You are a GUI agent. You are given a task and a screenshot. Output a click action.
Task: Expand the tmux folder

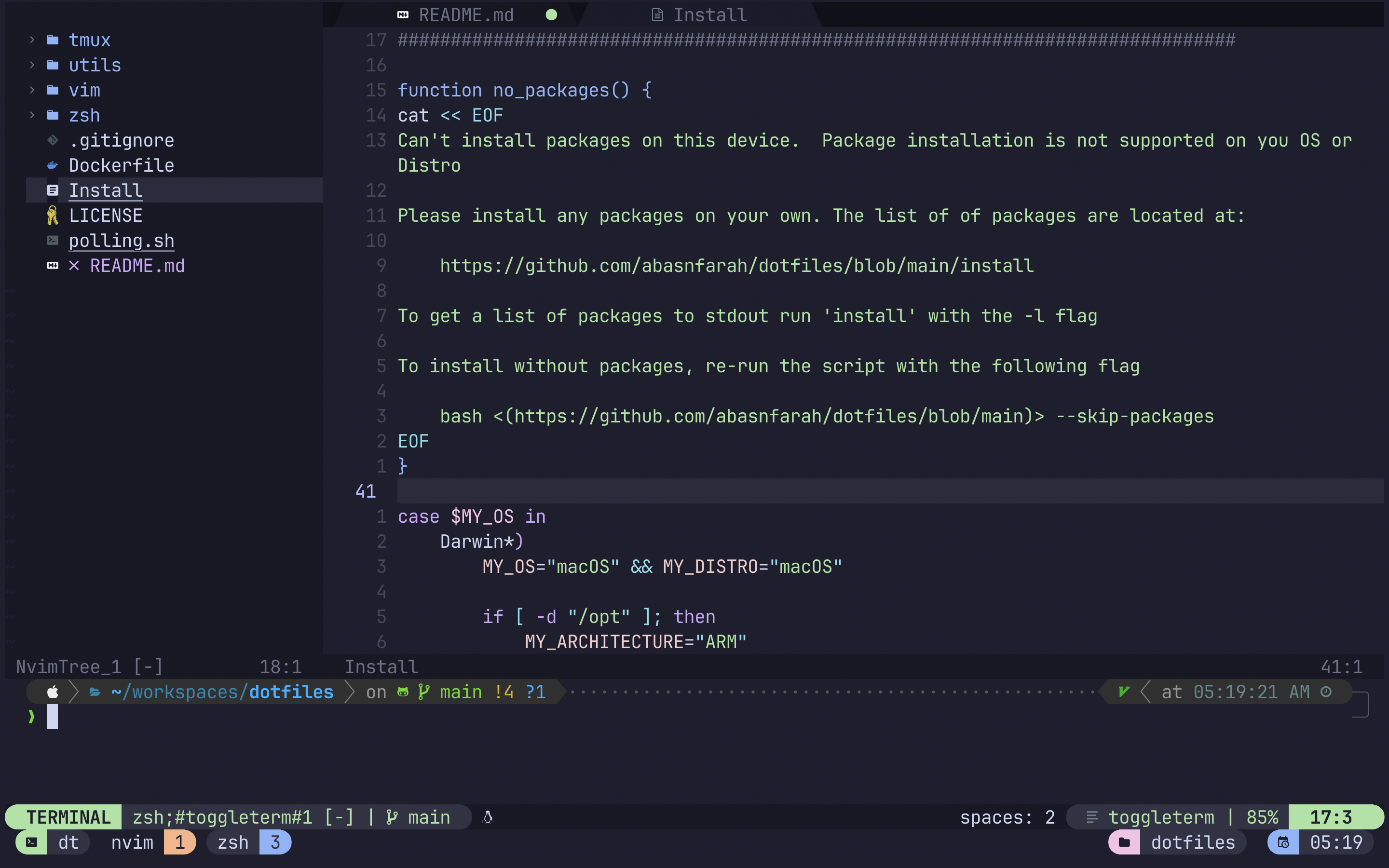32,40
